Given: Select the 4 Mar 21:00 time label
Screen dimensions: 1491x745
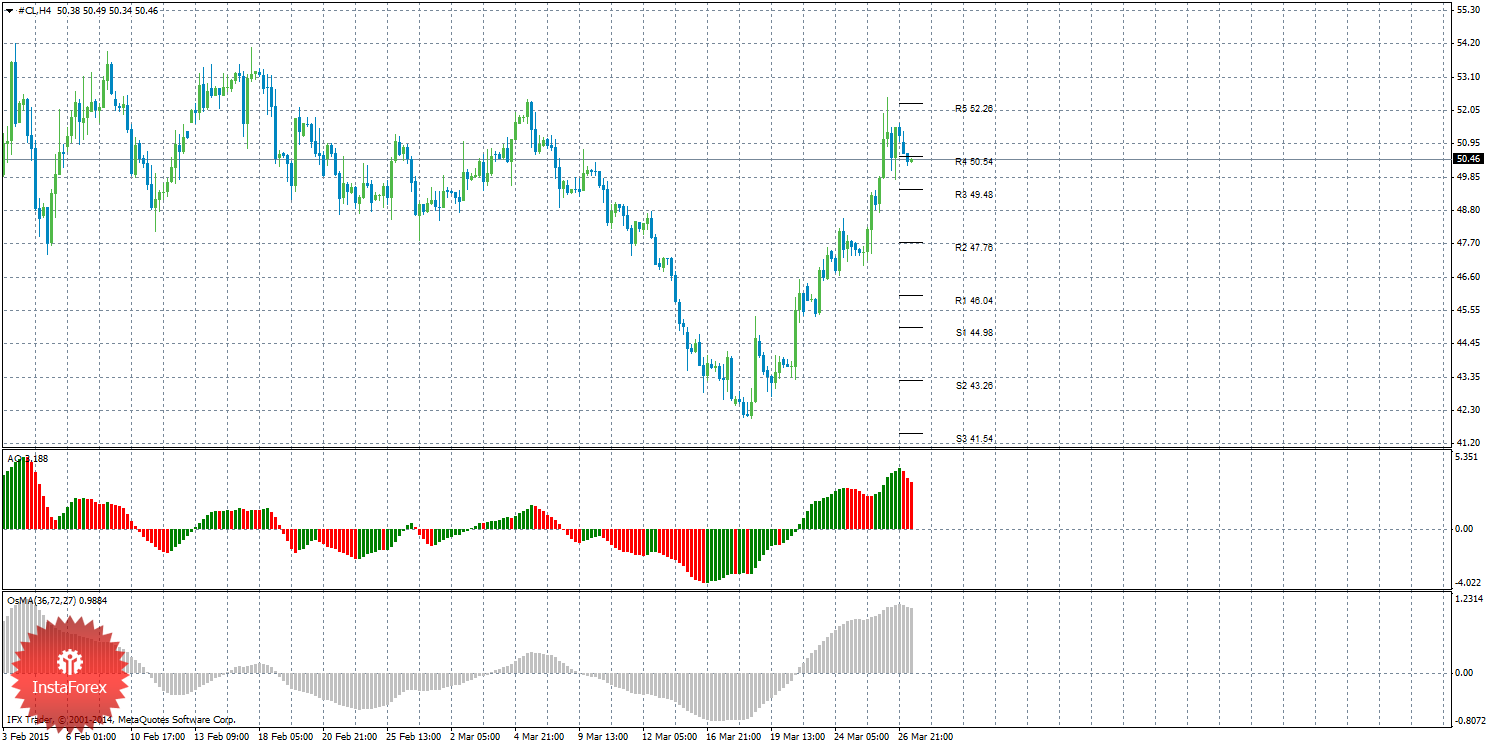Looking at the screenshot, I should pyautogui.click(x=539, y=737).
